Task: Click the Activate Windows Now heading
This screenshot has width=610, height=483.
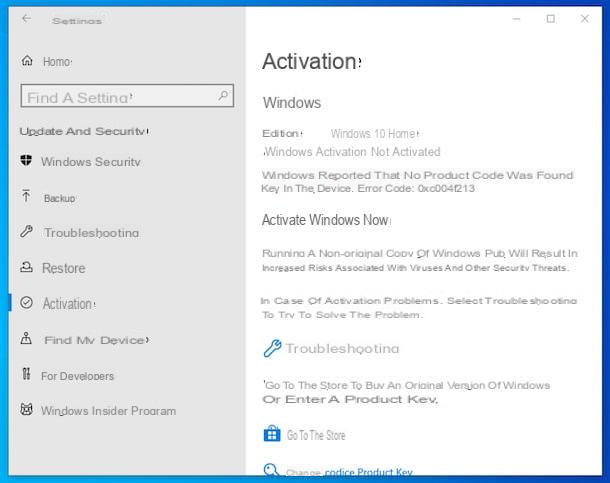Action: coord(326,220)
